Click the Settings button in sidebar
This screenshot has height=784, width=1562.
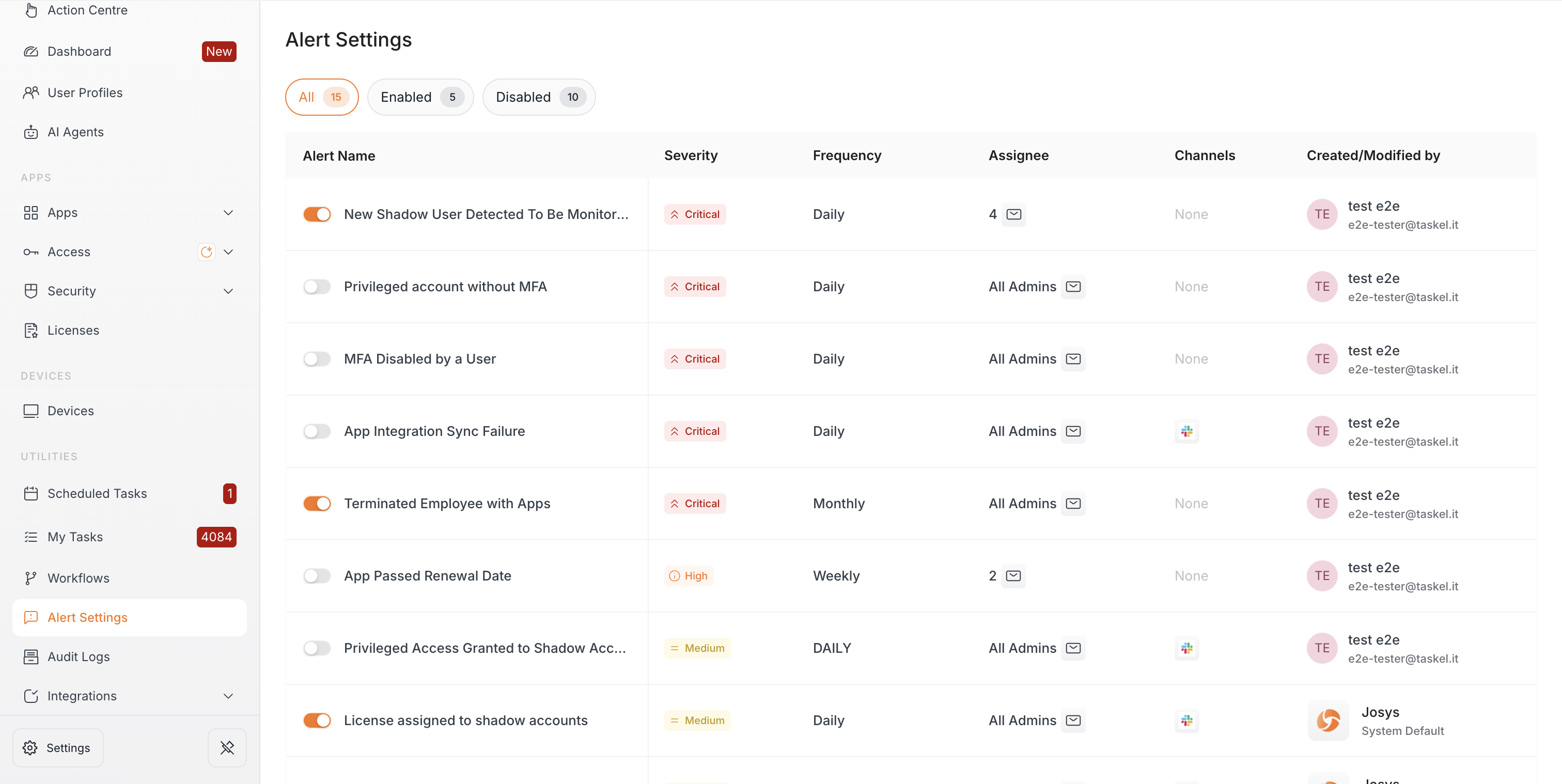pos(58,748)
